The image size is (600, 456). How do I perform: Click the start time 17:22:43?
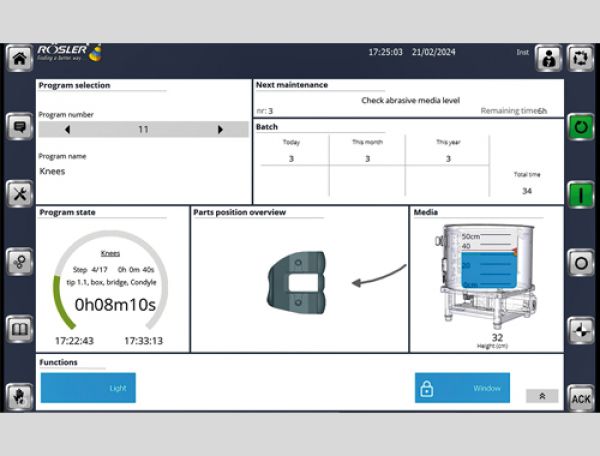74,340
